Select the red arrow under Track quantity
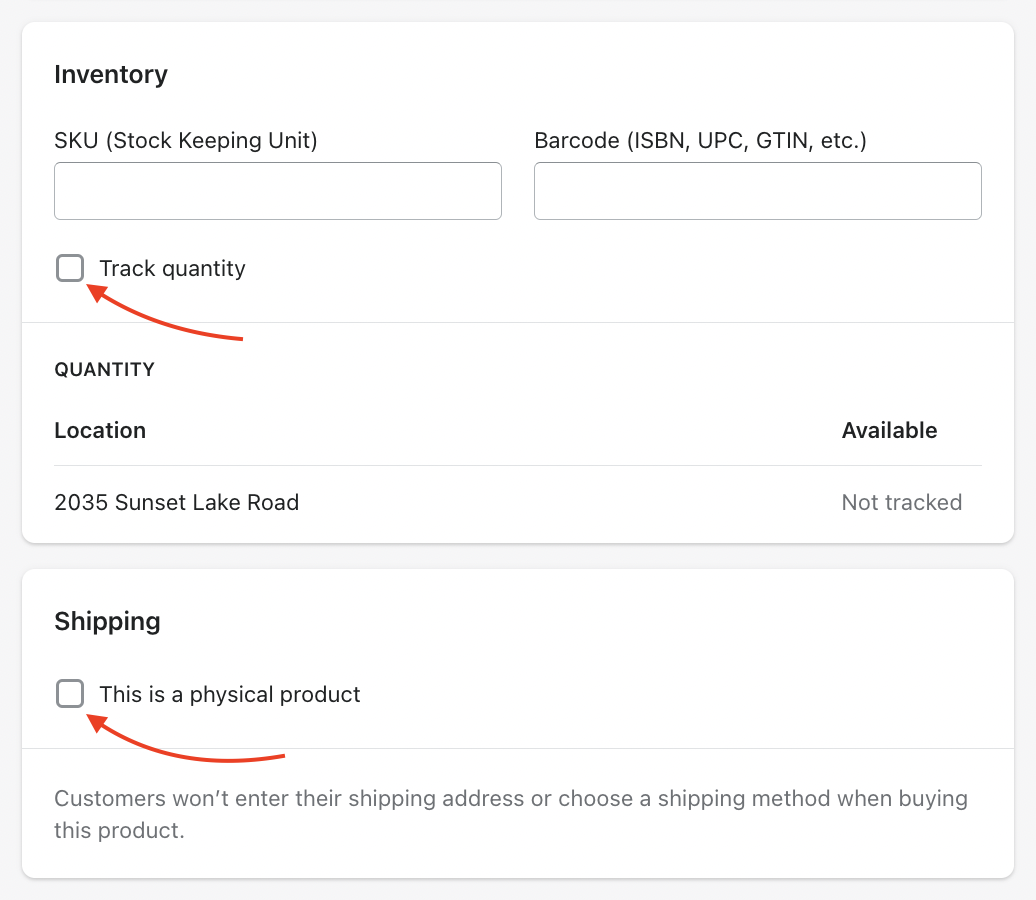Screen dimensions: 1036x900 165,312
